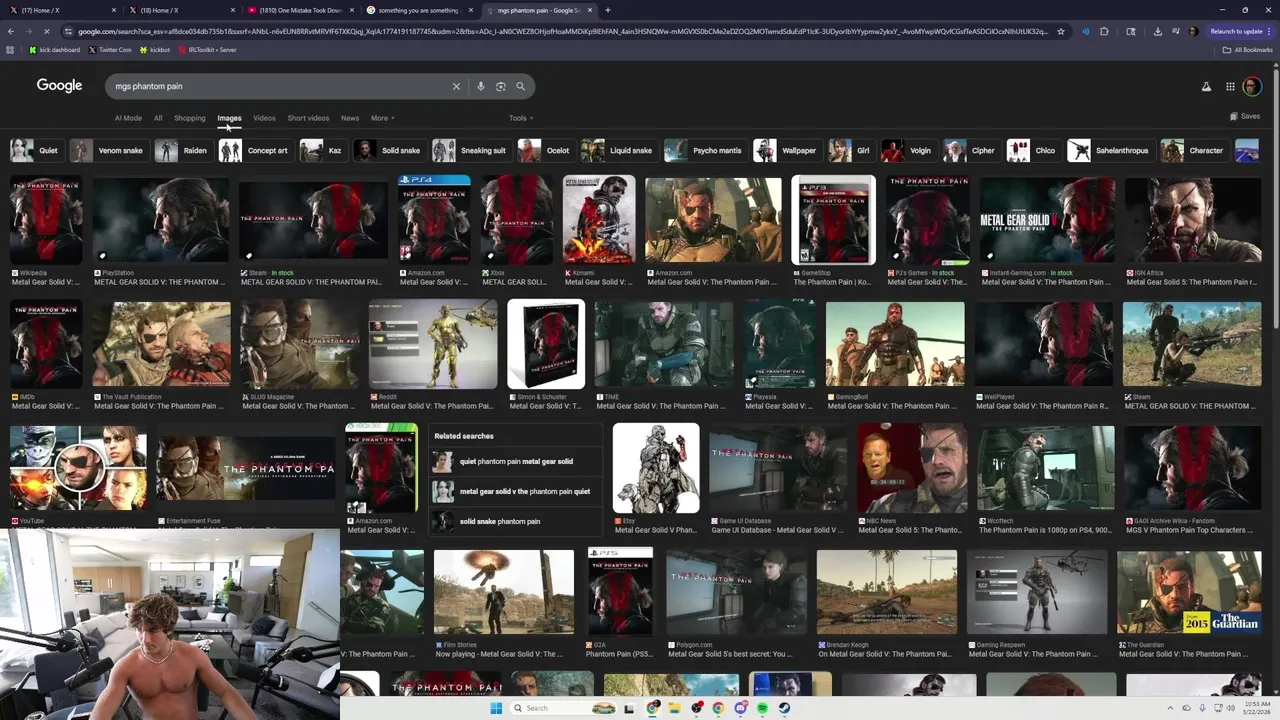The image size is (1280, 720).
Task: Click the Google logo
Action: [59, 86]
